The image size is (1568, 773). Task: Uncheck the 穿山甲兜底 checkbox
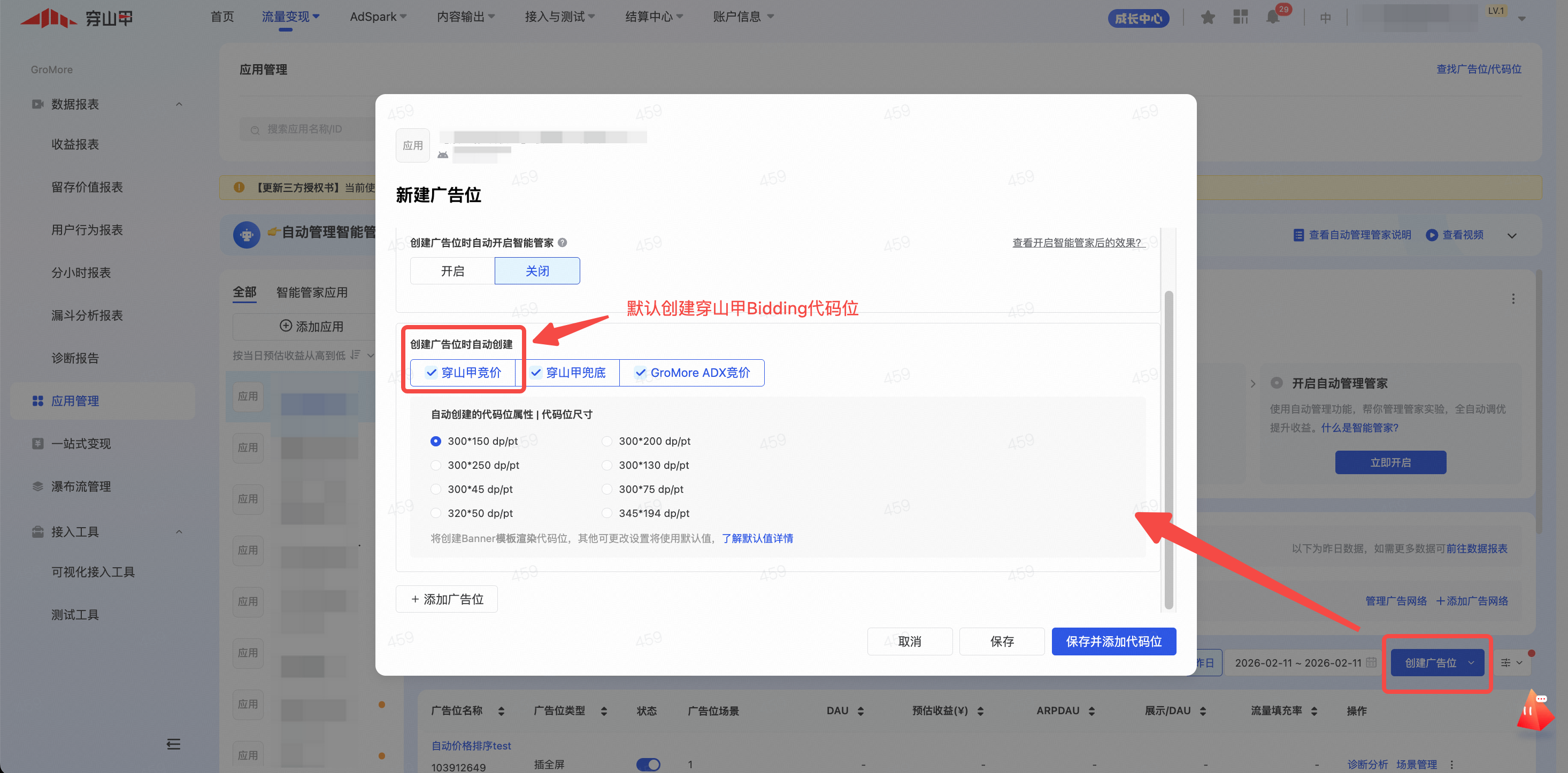coord(536,373)
